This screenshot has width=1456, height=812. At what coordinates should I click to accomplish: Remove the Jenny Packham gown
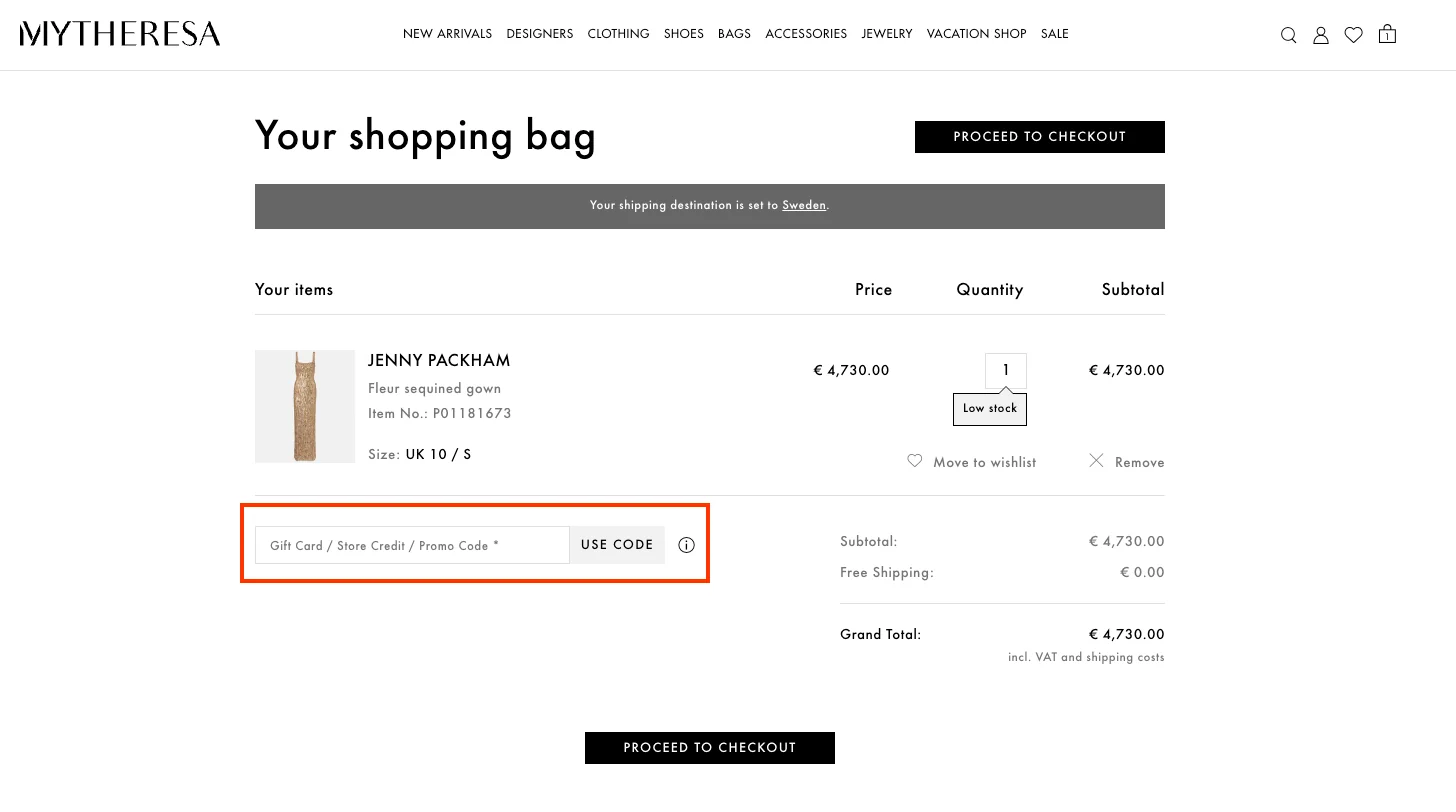coord(1127,462)
